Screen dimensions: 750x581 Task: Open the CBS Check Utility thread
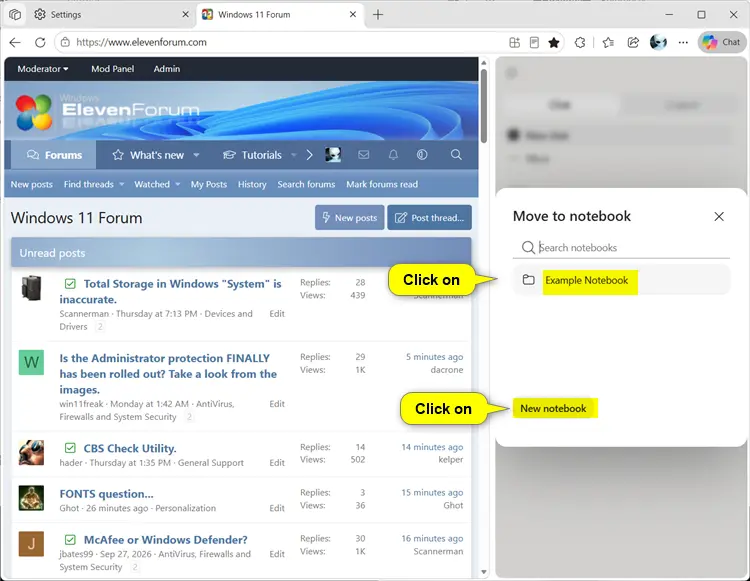tap(130, 449)
